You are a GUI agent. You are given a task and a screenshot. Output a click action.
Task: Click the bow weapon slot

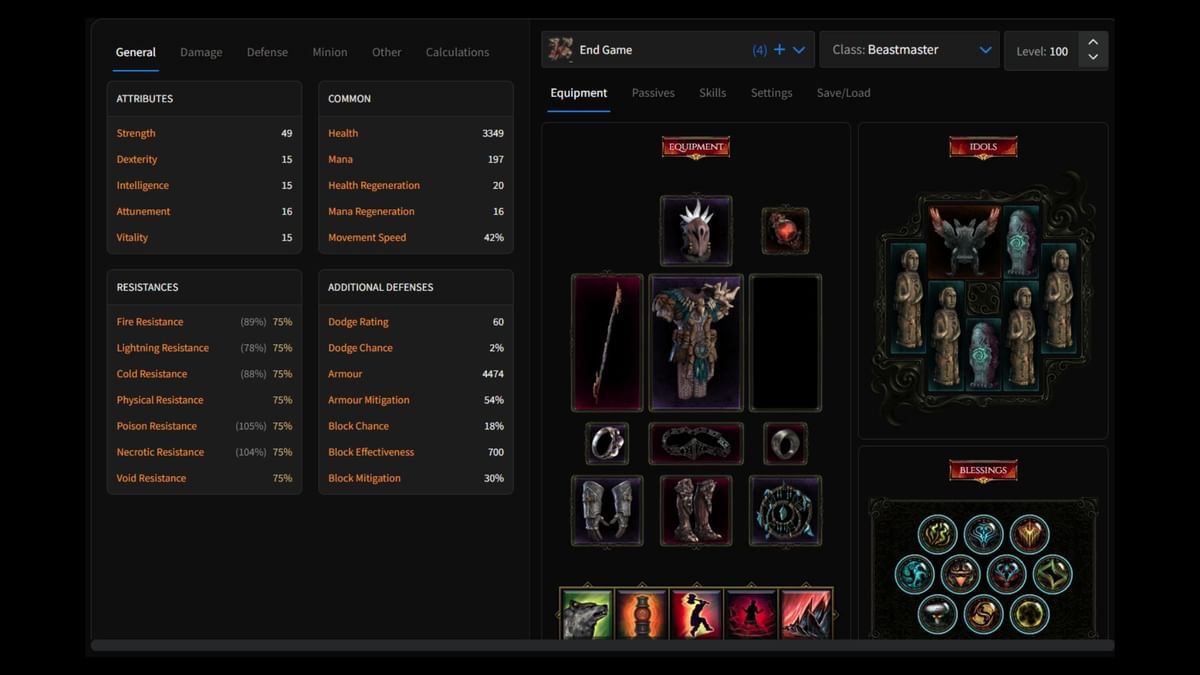607,343
